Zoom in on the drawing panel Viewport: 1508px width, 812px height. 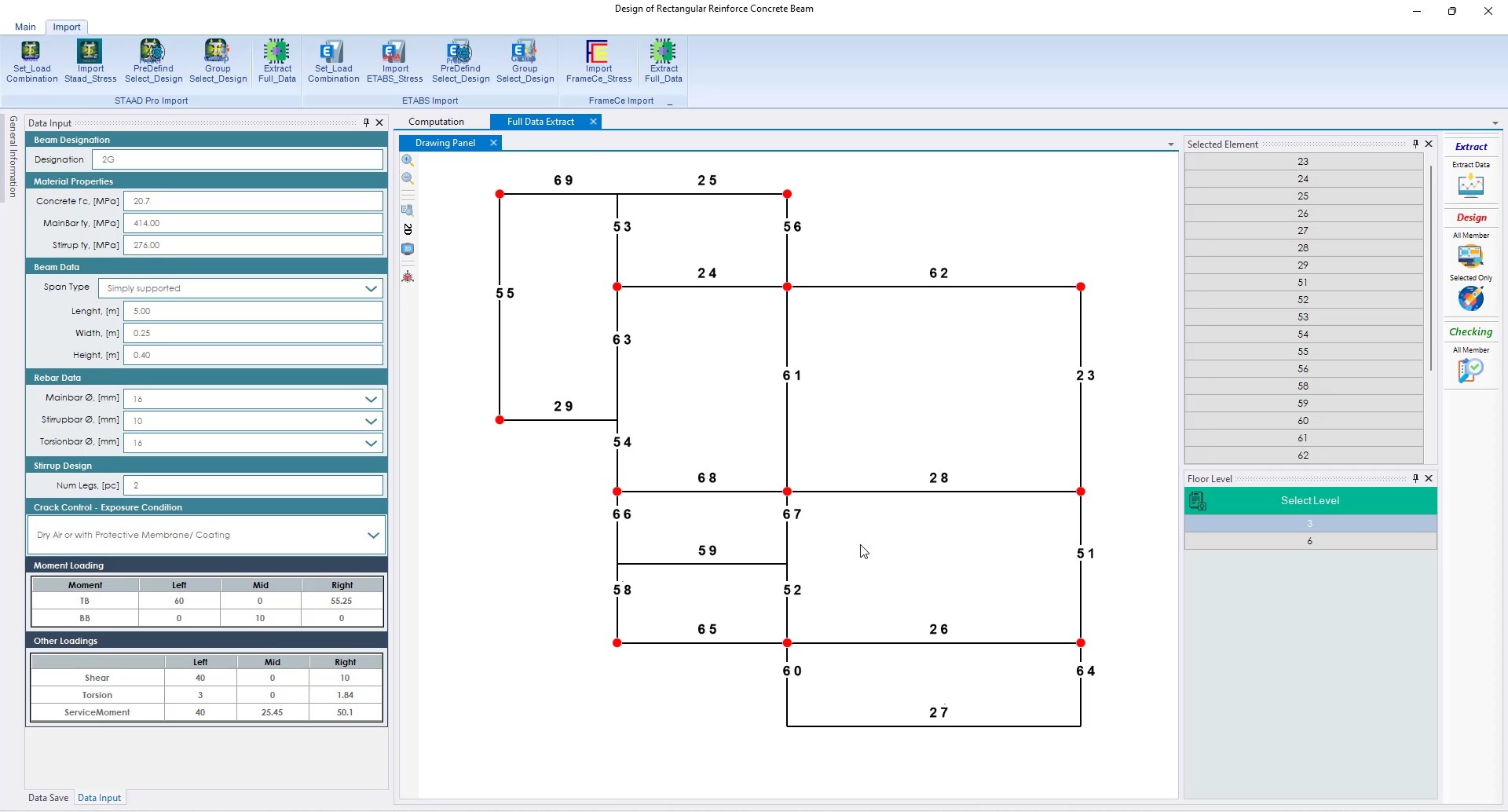408,160
